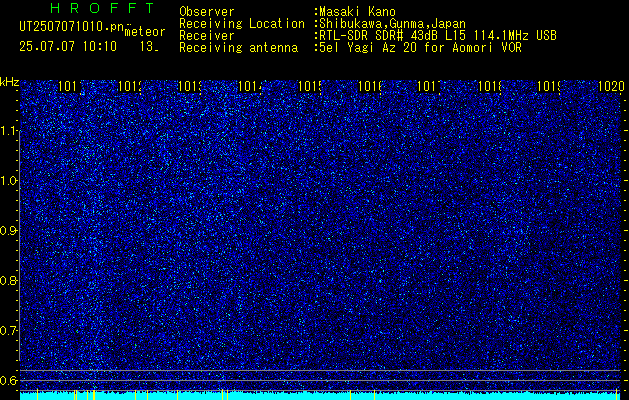This screenshot has width=629, height=400.
Task: Click the 1019 time marker
Action: coord(549,86)
